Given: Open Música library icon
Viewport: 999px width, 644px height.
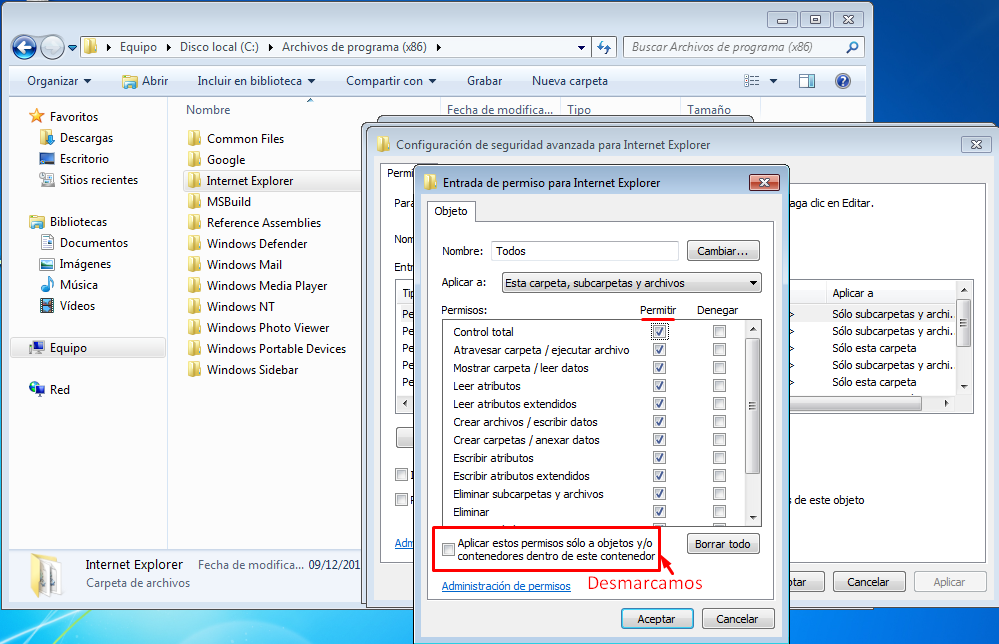Looking at the screenshot, I should coord(47,285).
